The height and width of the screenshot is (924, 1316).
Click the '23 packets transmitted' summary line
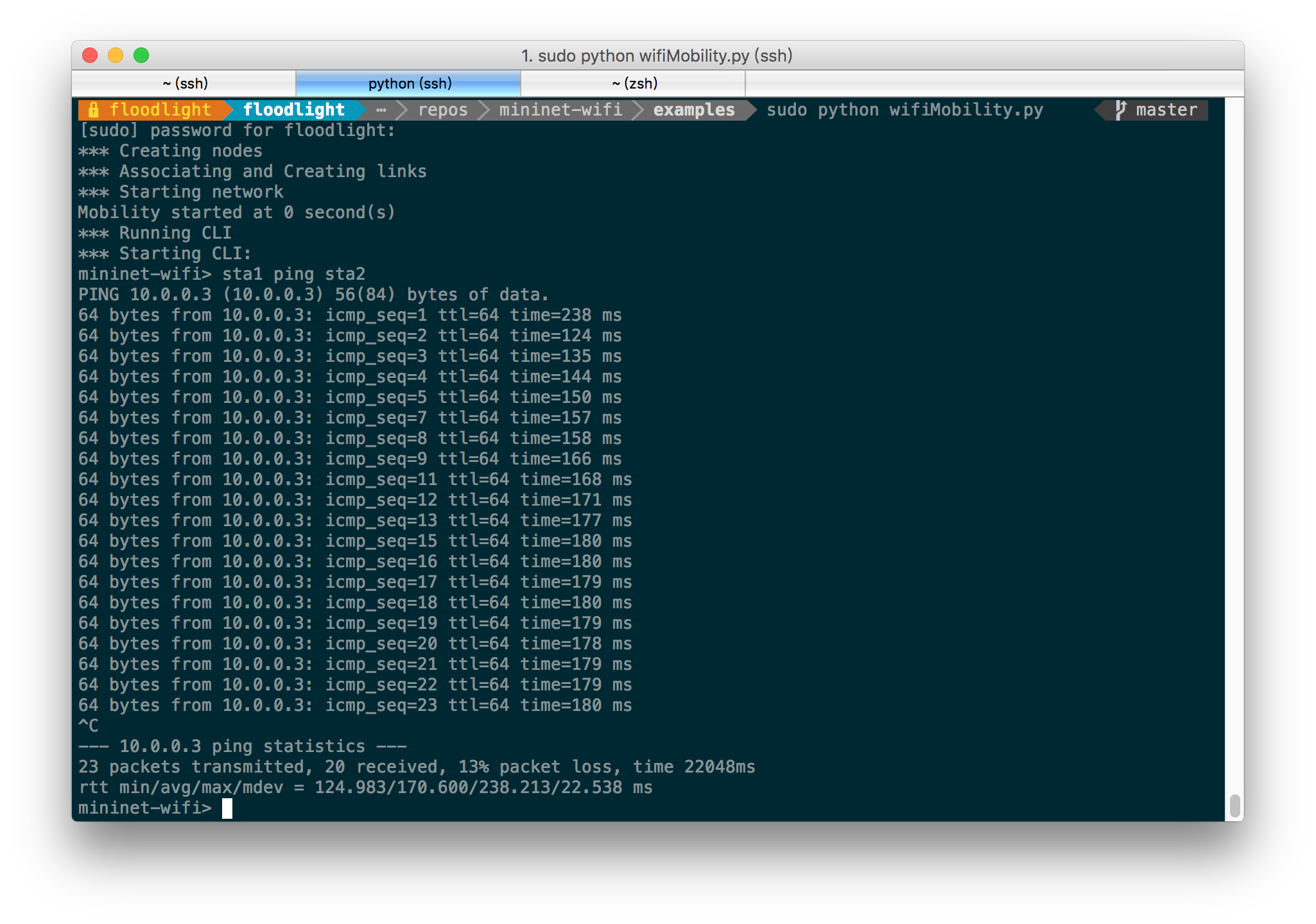point(417,767)
